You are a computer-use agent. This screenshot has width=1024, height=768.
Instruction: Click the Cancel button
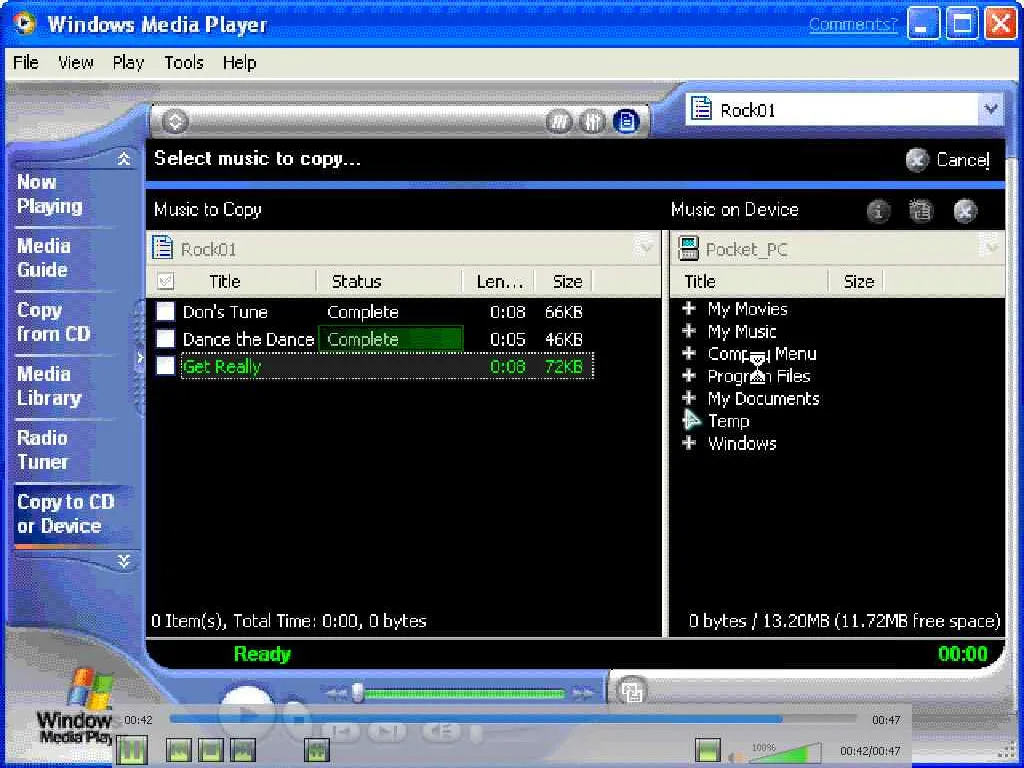point(948,159)
